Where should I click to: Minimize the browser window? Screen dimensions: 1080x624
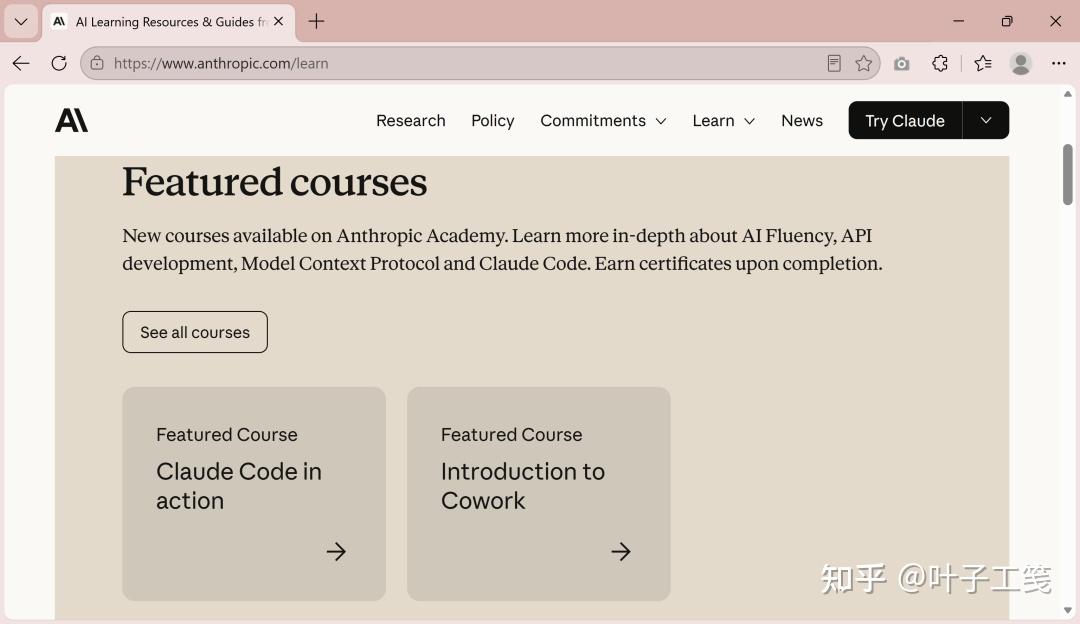click(x=958, y=21)
